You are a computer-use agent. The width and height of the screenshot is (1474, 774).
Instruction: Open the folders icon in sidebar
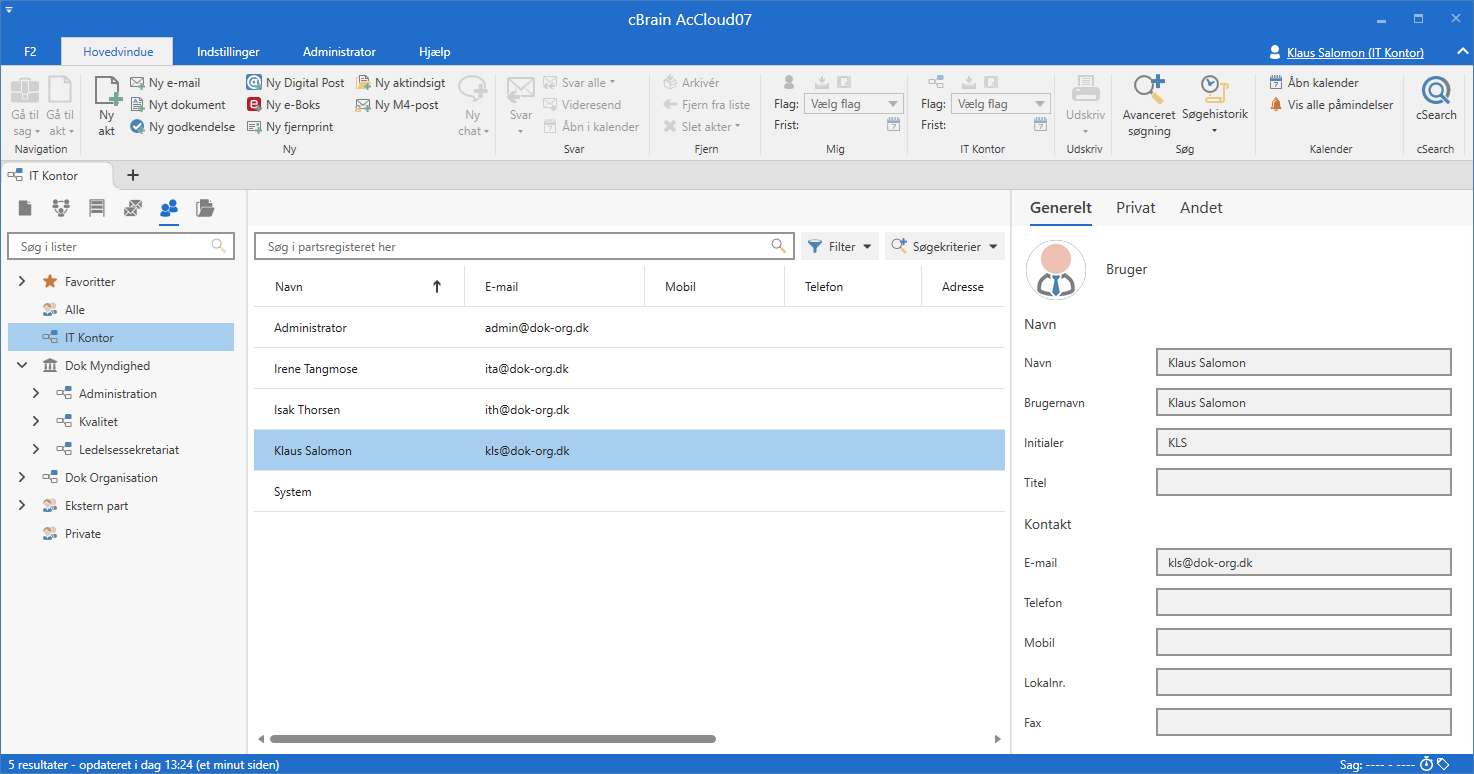(205, 208)
